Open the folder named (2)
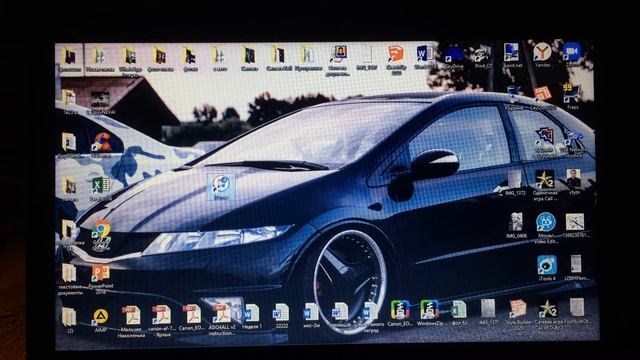This screenshot has height=360, width=640. [x=69, y=321]
